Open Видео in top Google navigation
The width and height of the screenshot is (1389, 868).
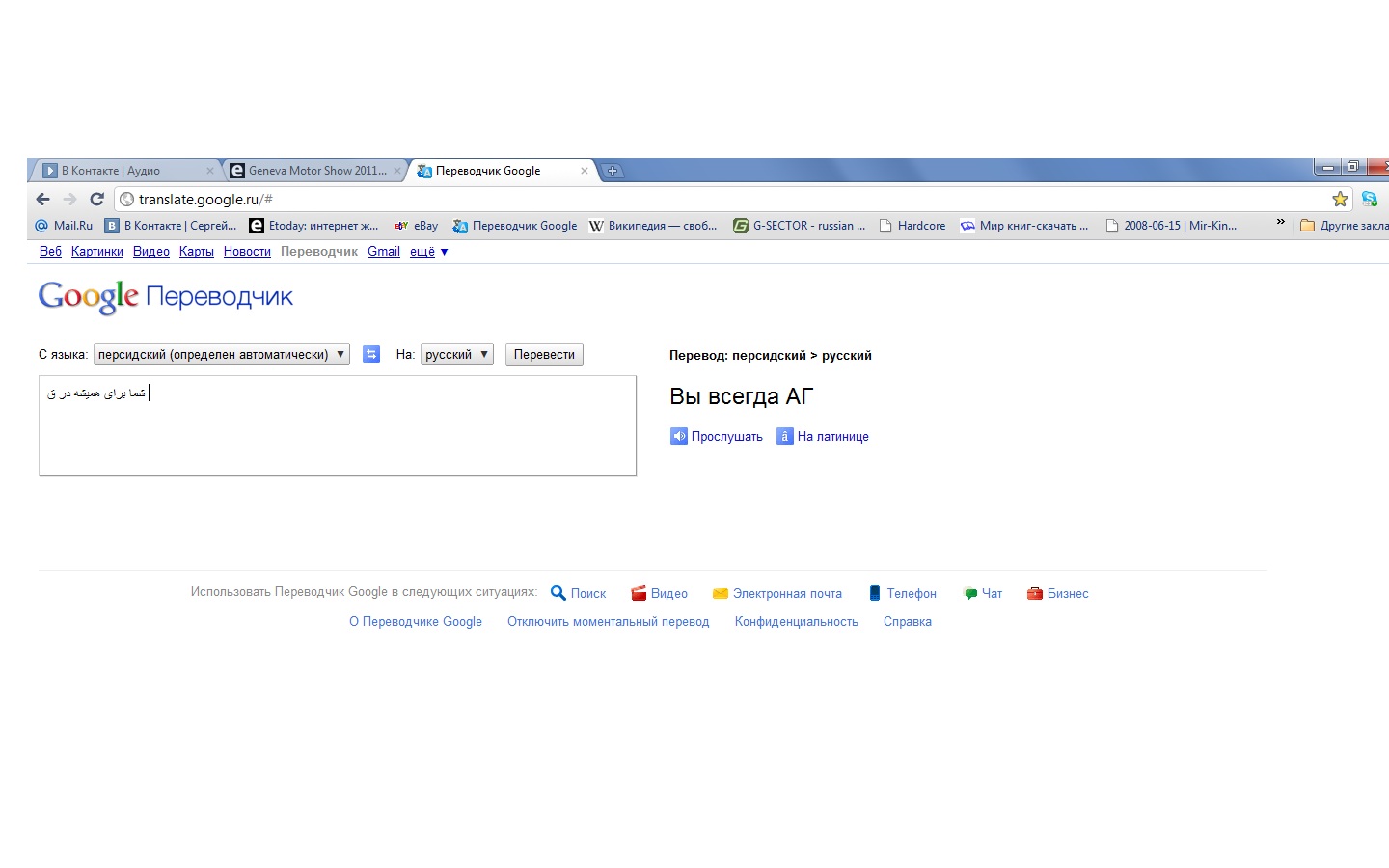pyautogui.click(x=151, y=252)
